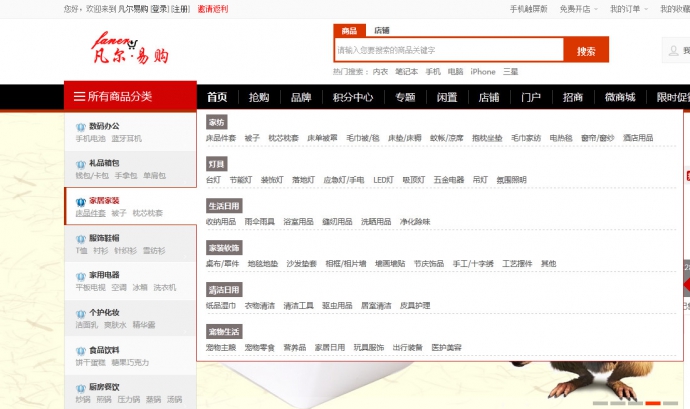Open the 驱虫用品 link

337,306
